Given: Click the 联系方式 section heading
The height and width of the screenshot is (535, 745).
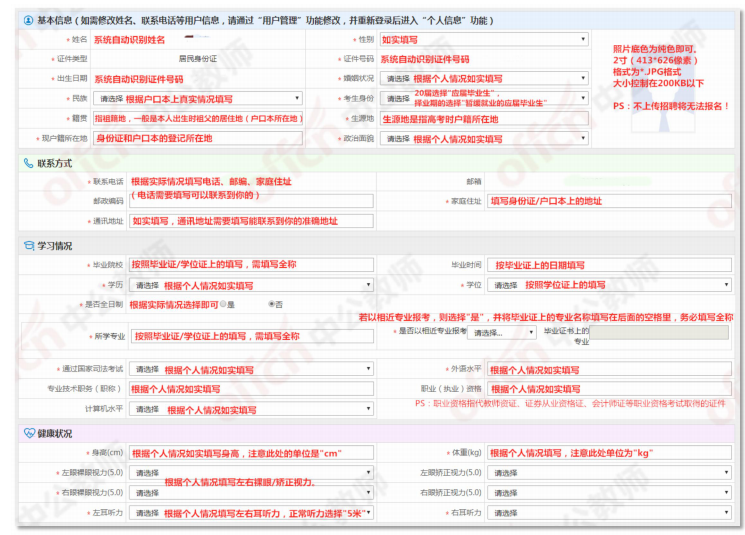Looking at the screenshot, I should click(55, 163).
